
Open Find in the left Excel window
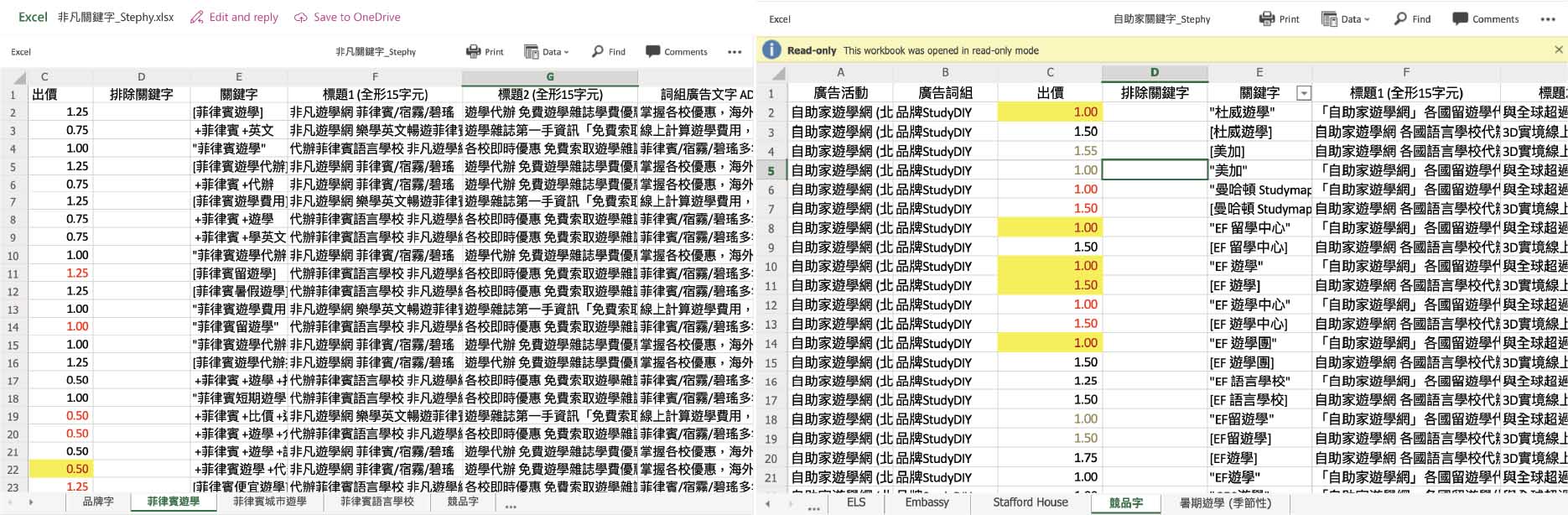point(609,52)
